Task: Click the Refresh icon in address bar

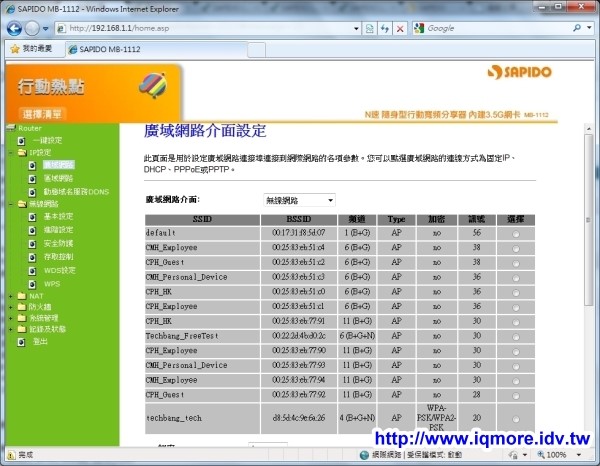Action: 385,28
